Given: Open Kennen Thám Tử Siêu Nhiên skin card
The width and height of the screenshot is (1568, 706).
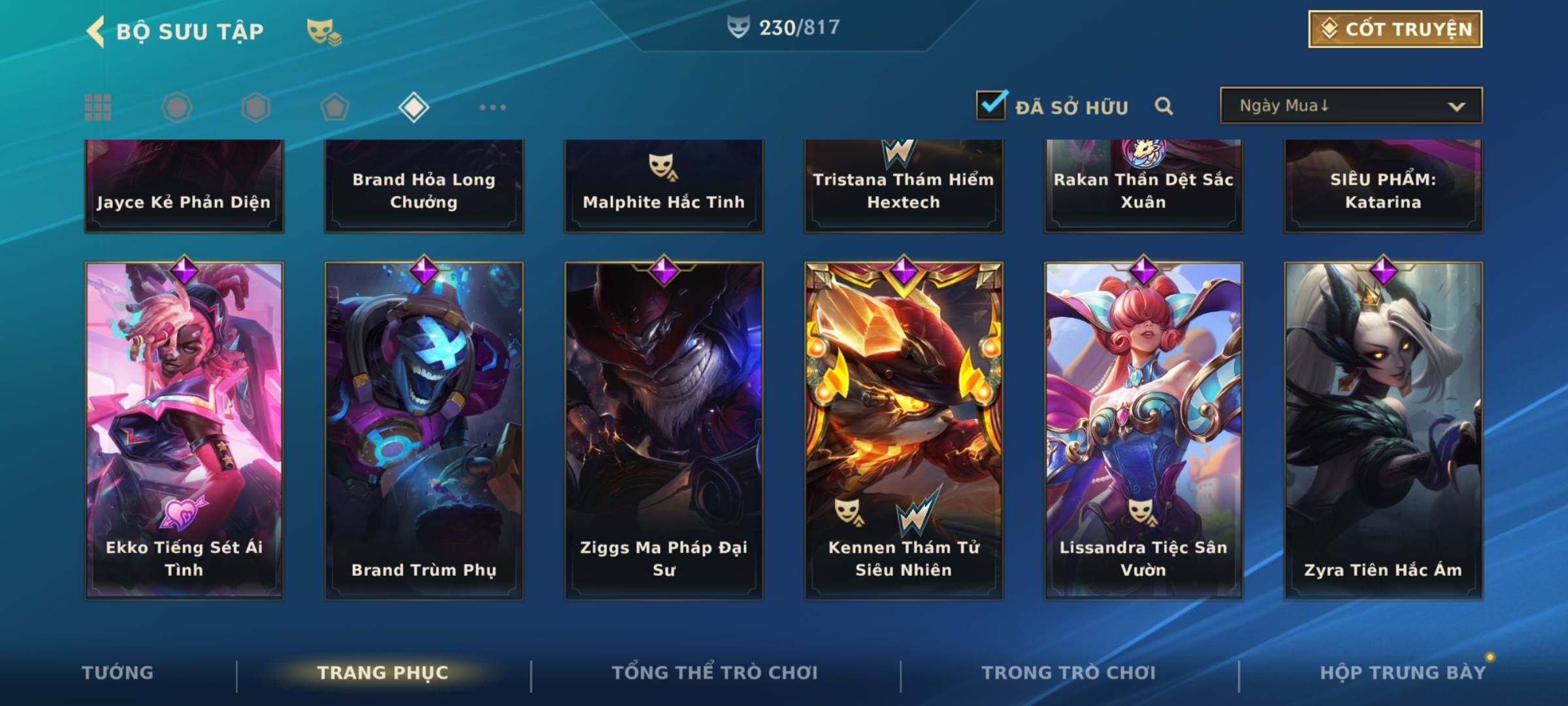Looking at the screenshot, I should (904, 429).
